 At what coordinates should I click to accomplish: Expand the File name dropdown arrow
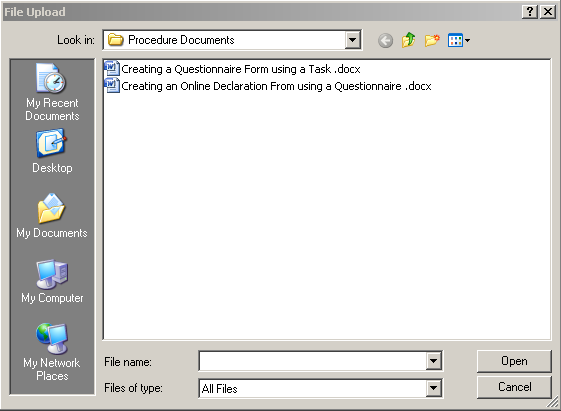(433, 361)
